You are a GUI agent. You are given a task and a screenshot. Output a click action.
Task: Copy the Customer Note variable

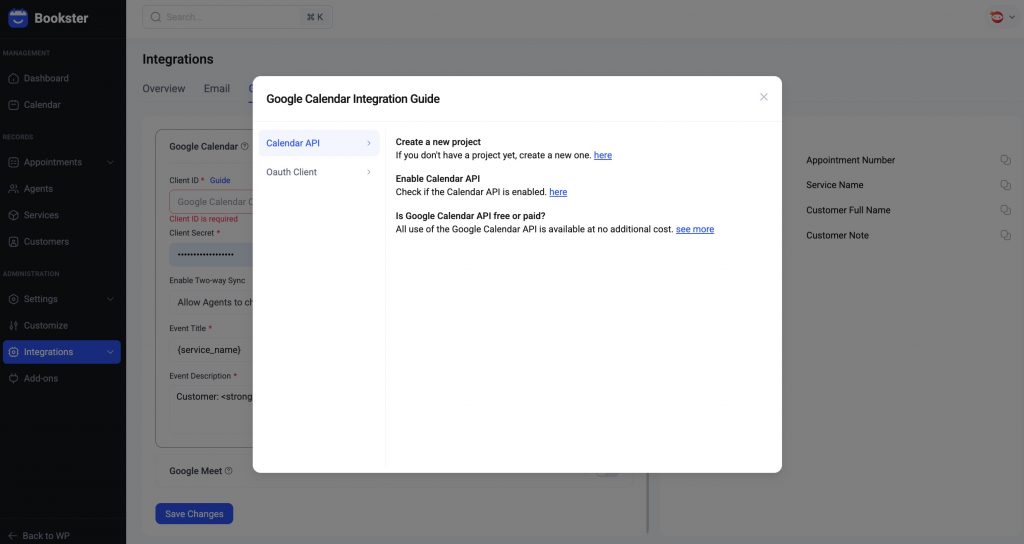point(1005,235)
